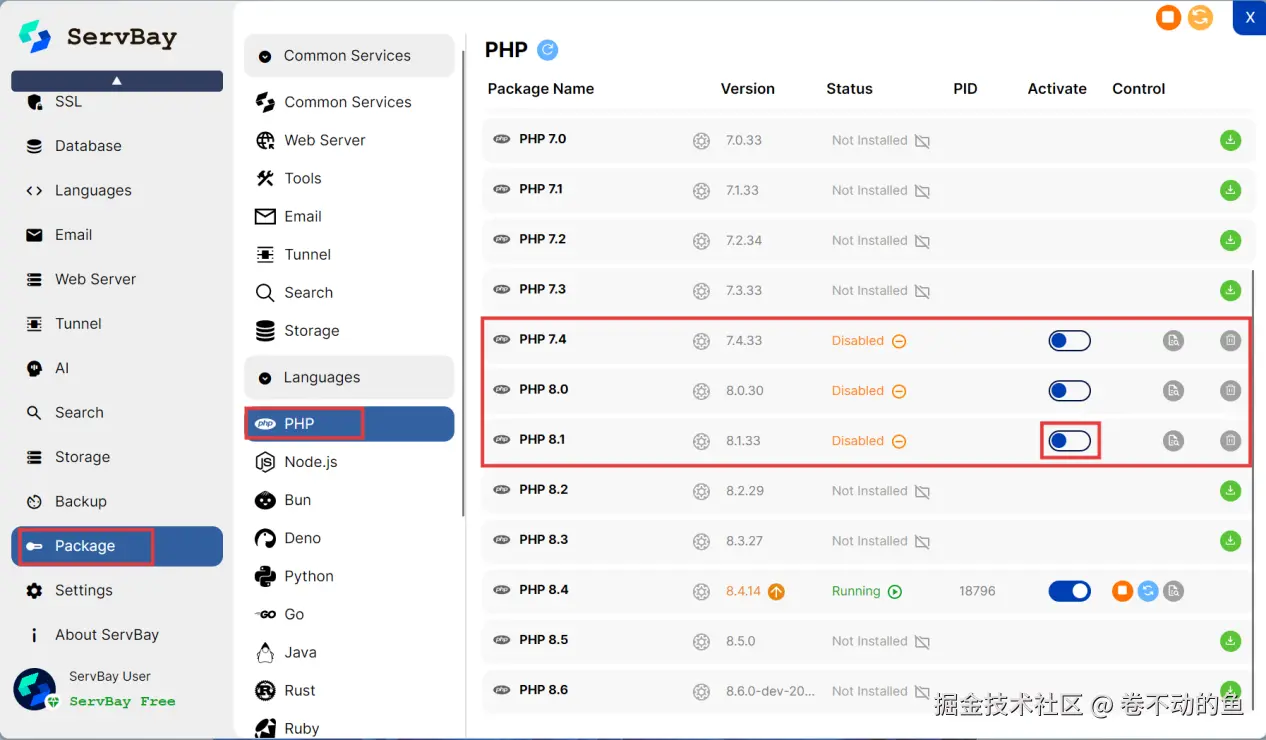Screen dimensions: 1266x740
Task: Open settings gear for PHP 8.2
Action: tap(701, 491)
